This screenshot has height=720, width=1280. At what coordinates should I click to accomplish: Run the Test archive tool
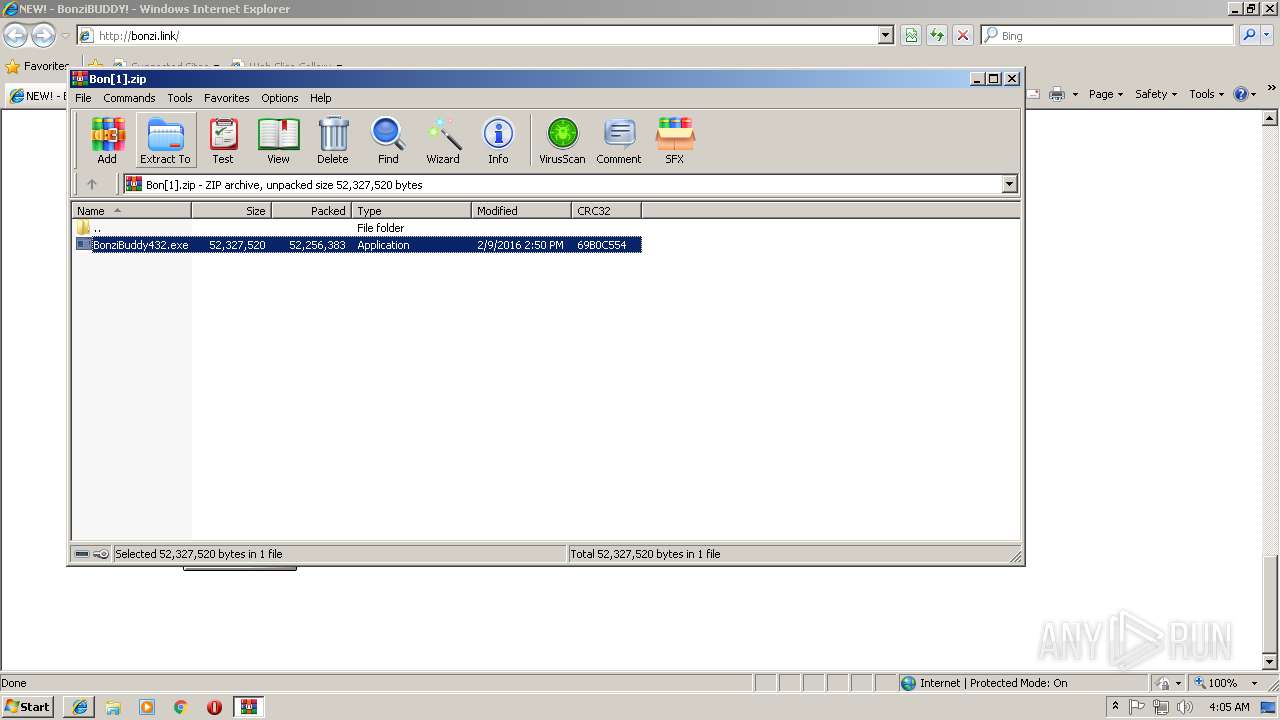[223, 140]
